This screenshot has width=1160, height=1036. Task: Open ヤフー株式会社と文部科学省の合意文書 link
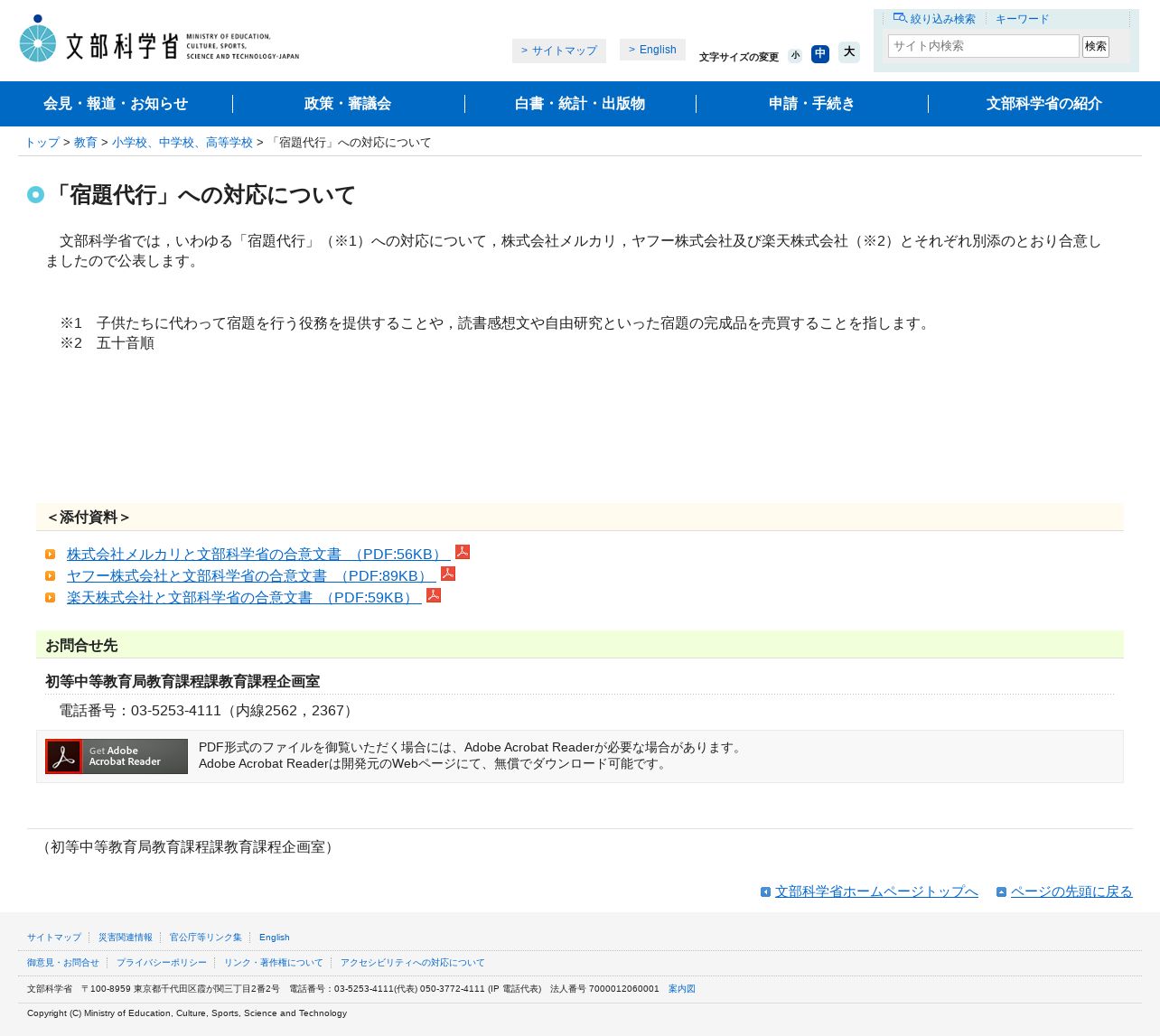(251, 576)
